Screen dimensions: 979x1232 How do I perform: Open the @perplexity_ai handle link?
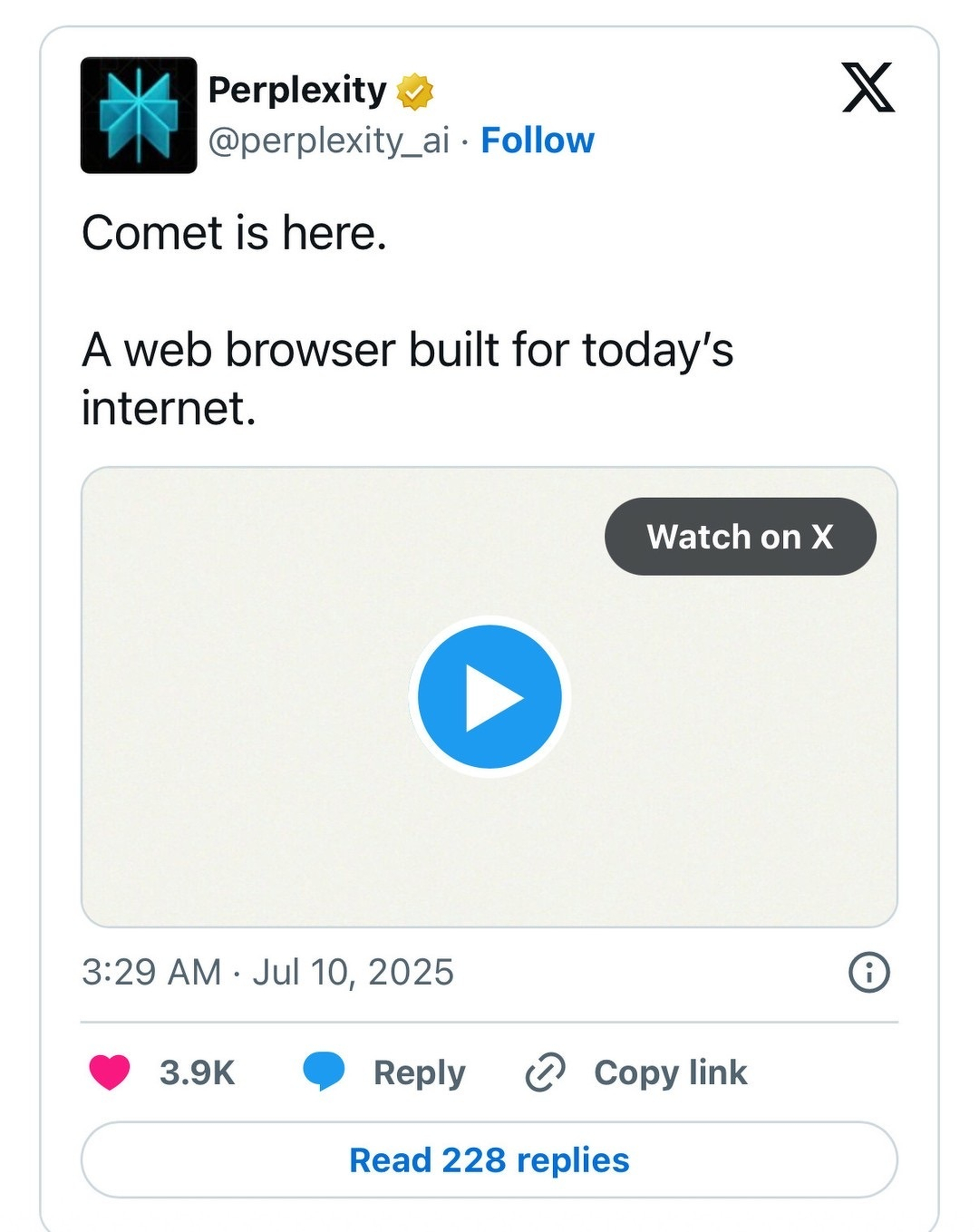329,141
